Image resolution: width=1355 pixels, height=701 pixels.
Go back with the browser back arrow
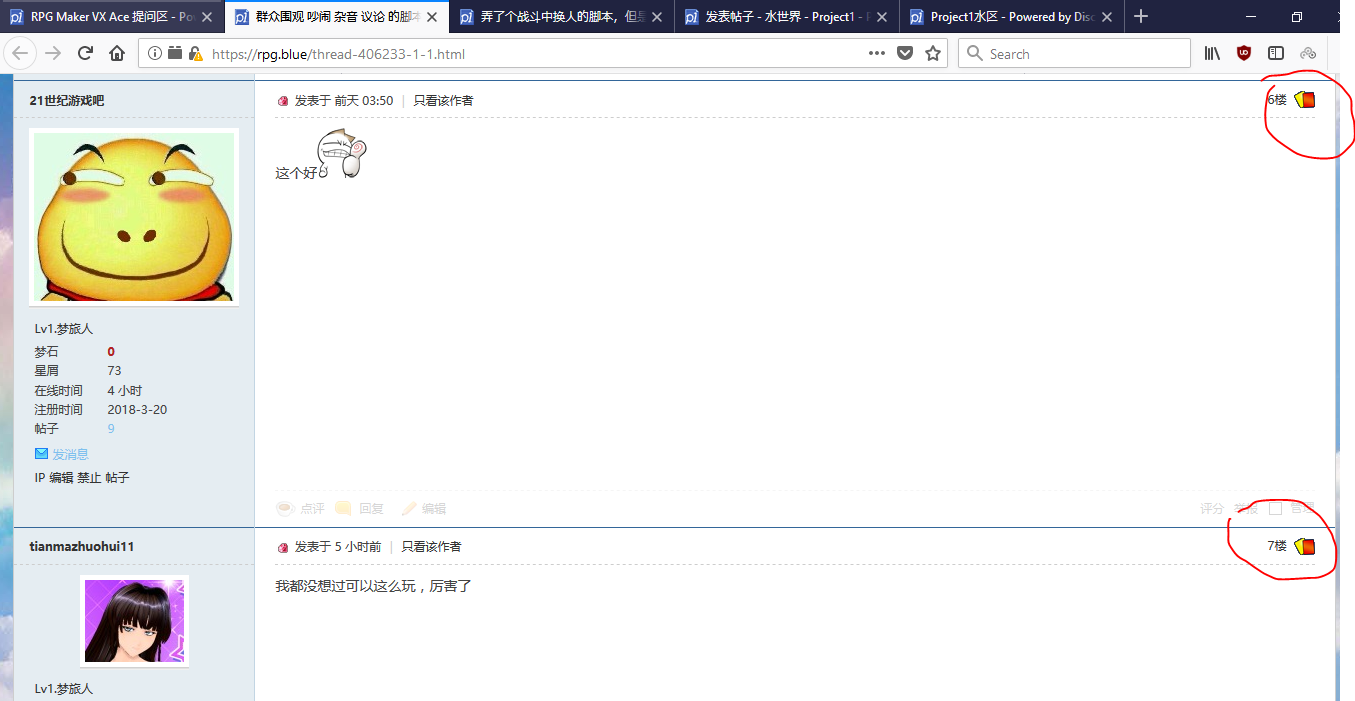tap(21, 54)
